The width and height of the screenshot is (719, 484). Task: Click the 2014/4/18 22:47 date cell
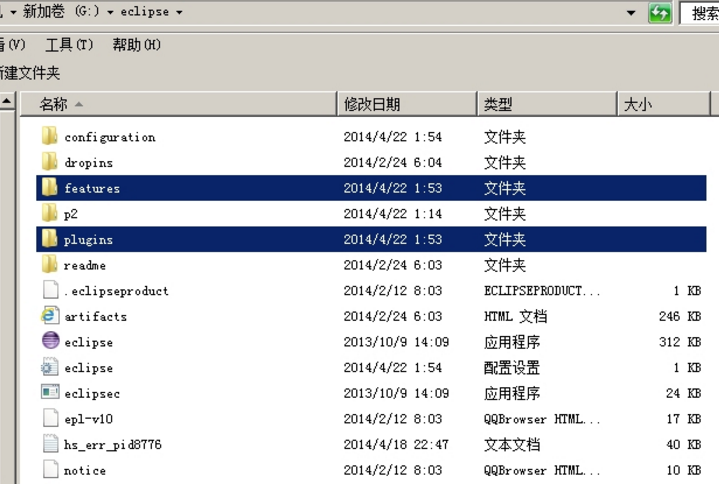coord(396,445)
